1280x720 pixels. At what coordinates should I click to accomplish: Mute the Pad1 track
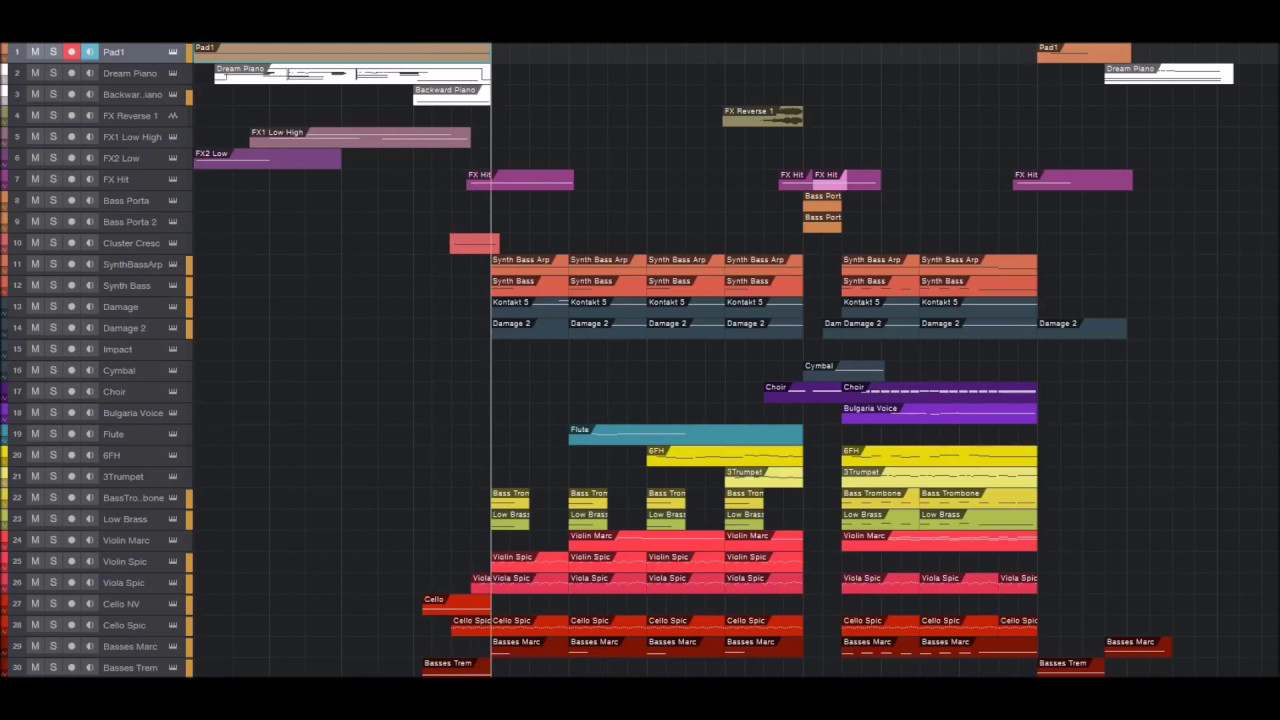tap(35, 52)
